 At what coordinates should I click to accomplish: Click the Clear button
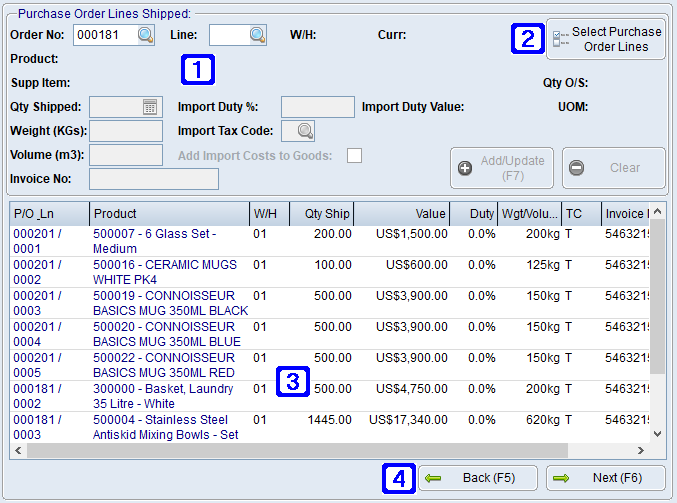pos(613,168)
